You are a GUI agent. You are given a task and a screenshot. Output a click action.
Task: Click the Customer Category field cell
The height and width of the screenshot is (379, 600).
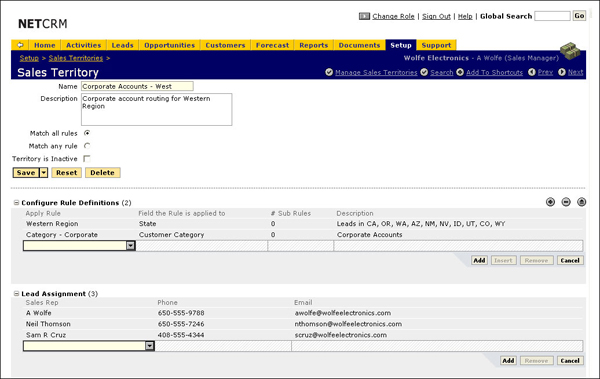click(x=171, y=235)
